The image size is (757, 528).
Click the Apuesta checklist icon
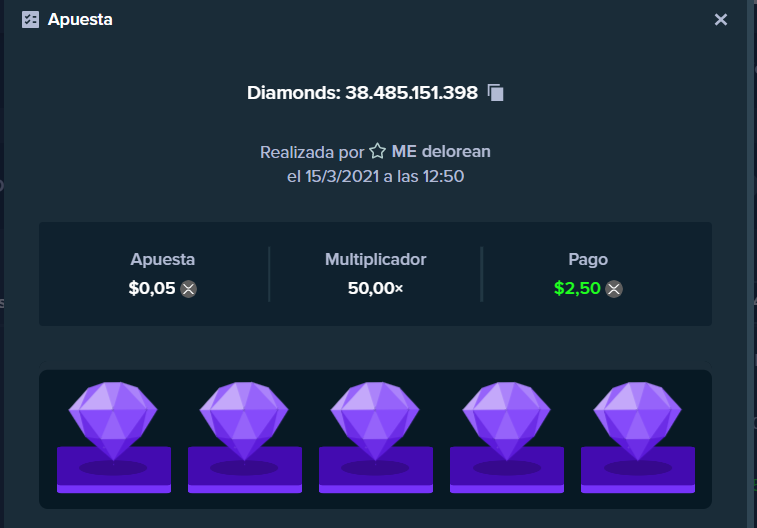pyautogui.click(x=30, y=19)
